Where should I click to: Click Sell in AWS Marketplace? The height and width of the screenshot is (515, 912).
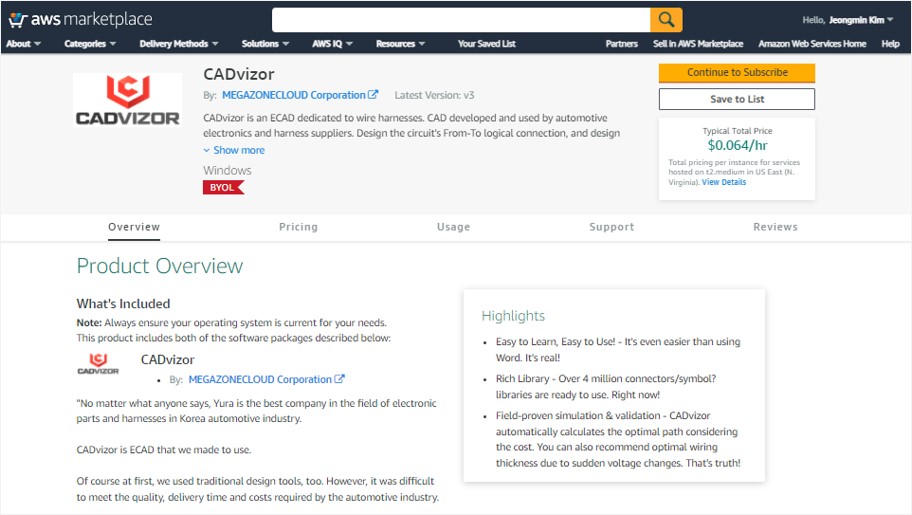click(x=698, y=44)
